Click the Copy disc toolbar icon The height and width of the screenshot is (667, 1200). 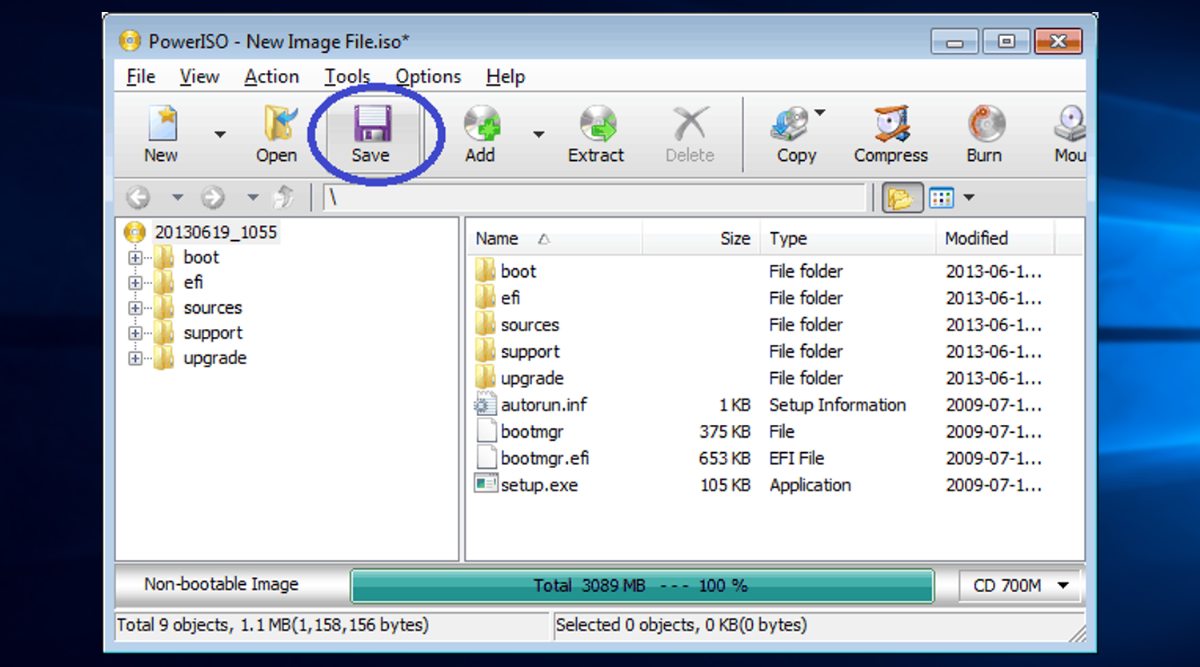point(796,134)
